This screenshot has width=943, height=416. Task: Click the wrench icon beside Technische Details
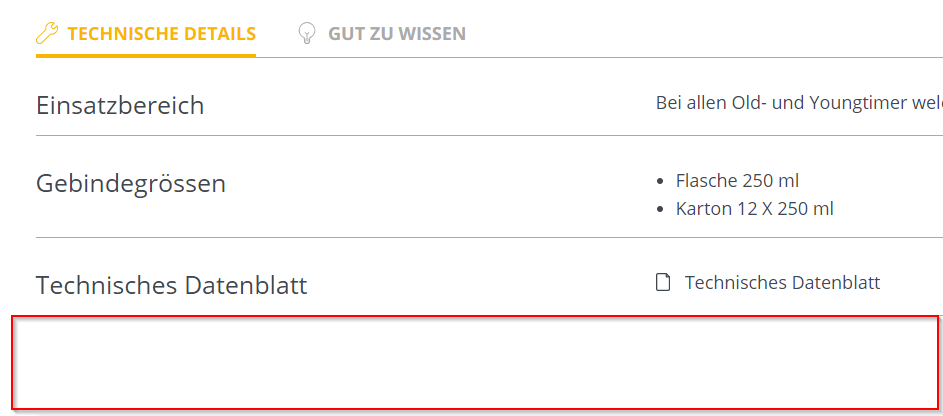47,34
